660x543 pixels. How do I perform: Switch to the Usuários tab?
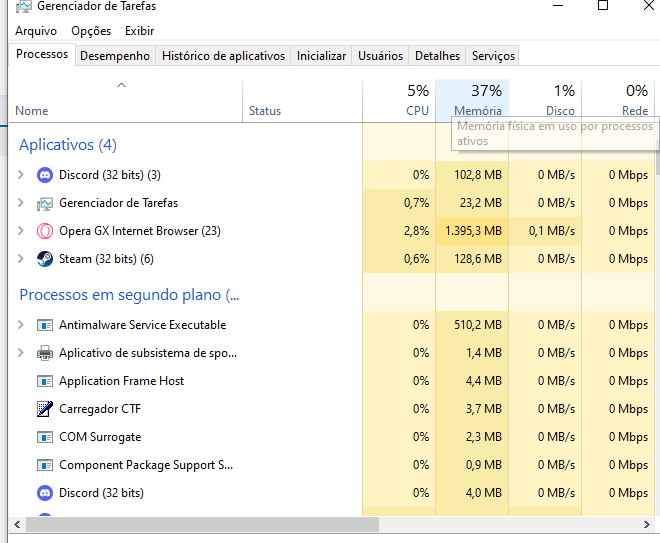coord(380,56)
